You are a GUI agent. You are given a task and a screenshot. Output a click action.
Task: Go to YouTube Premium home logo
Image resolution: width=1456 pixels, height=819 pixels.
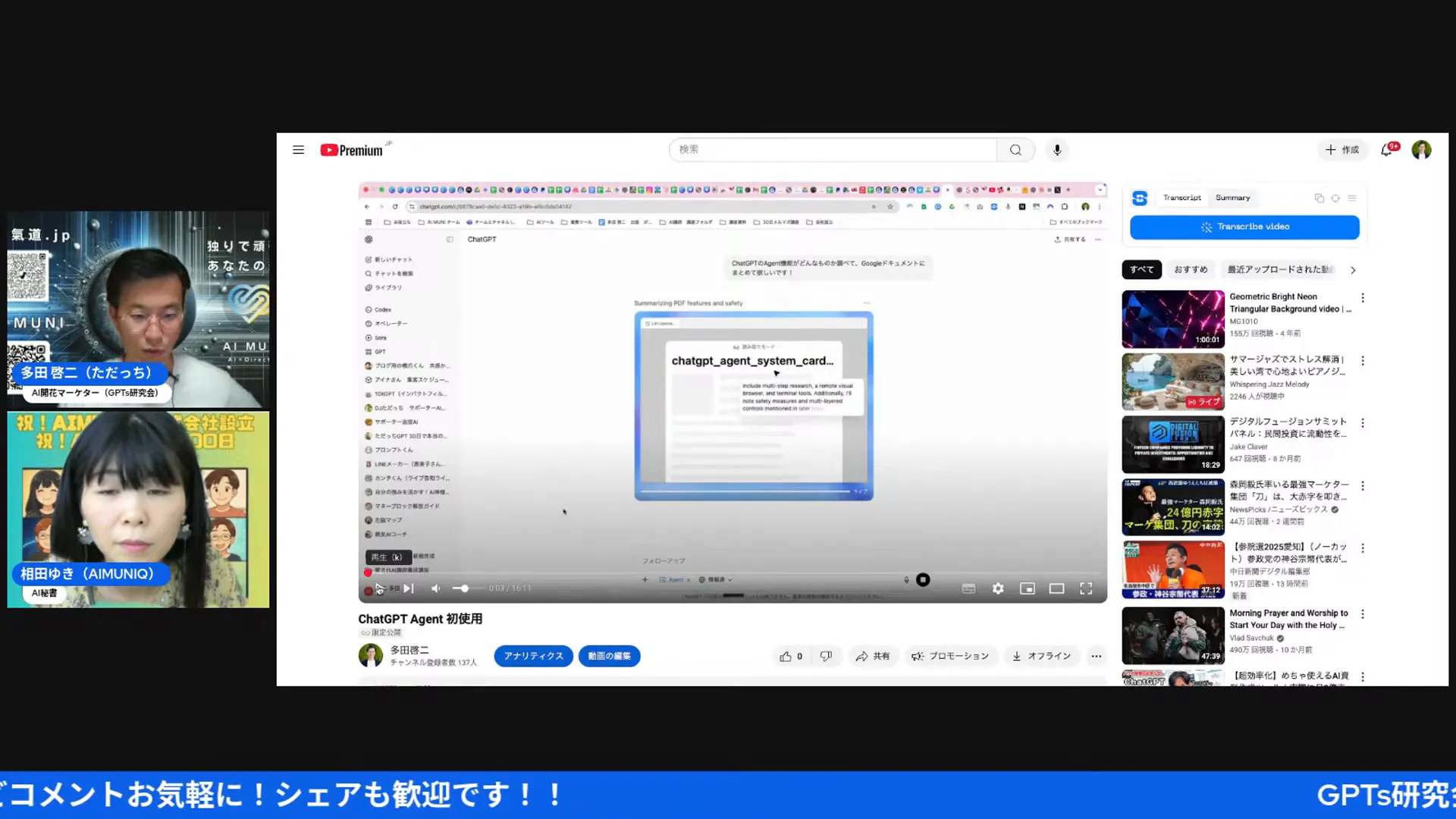pos(351,150)
